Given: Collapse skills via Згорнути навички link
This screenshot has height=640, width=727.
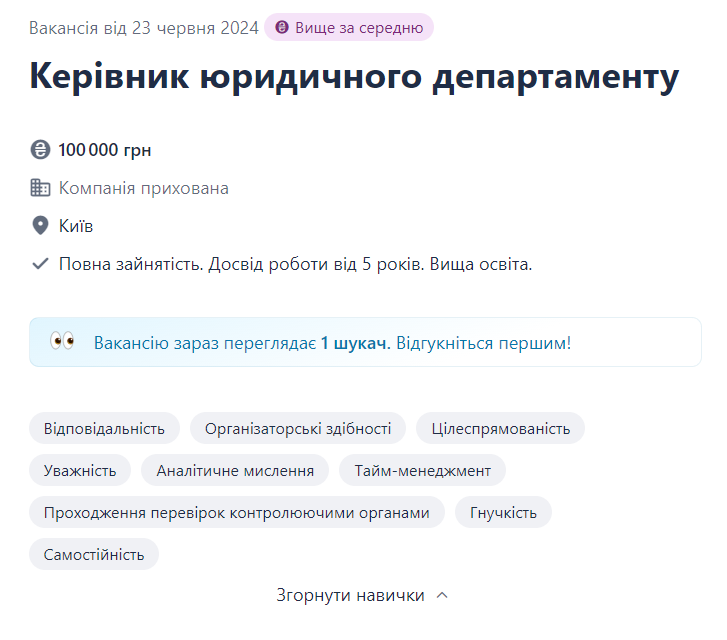Looking at the screenshot, I should coord(350,595).
